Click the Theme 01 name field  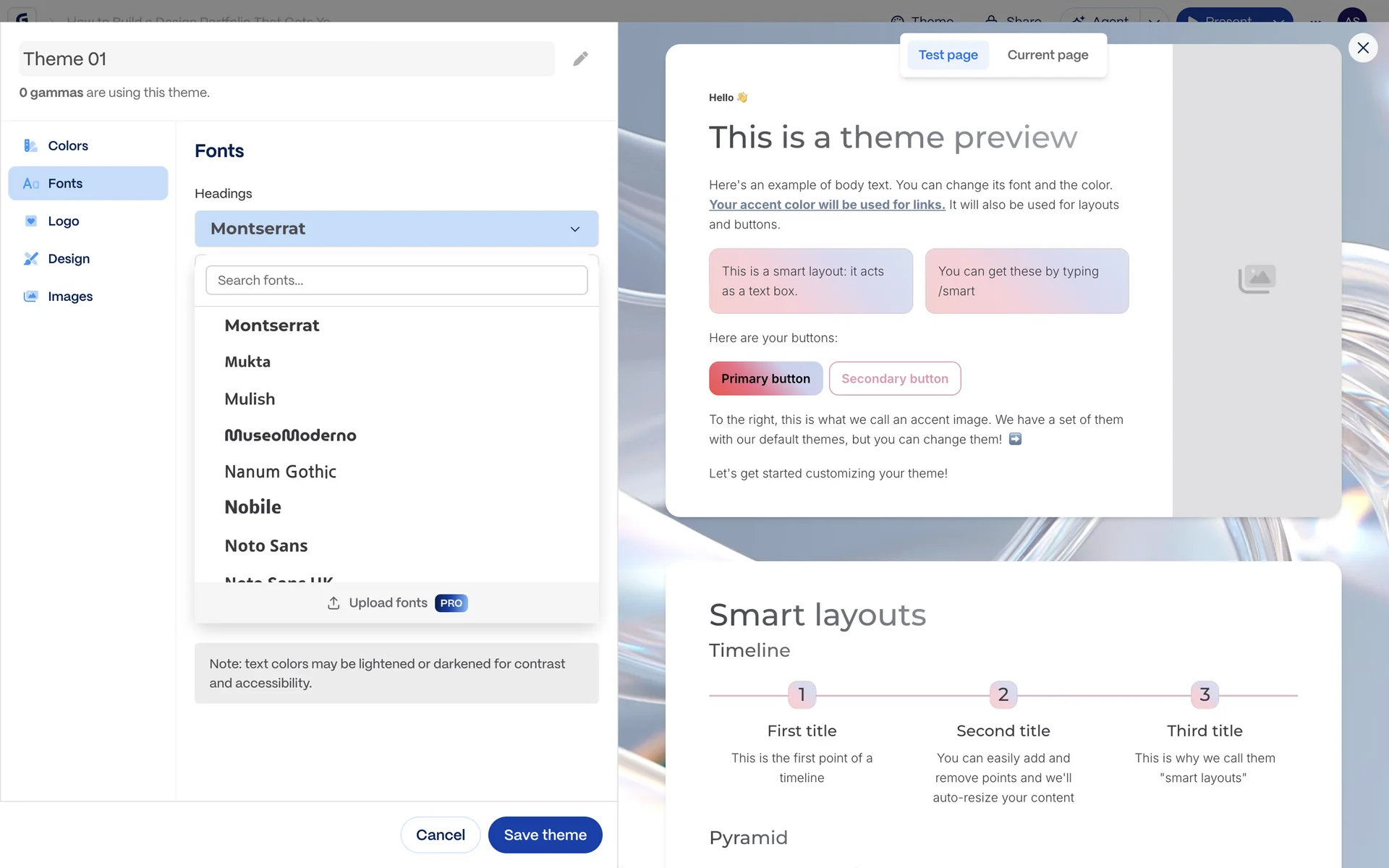286,59
